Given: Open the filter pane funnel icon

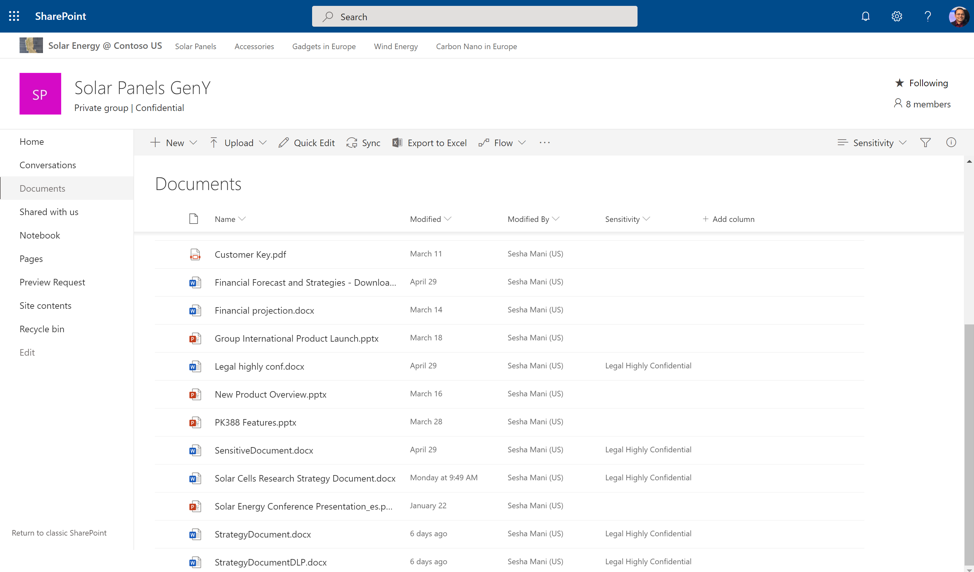Looking at the screenshot, I should [x=926, y=143].
